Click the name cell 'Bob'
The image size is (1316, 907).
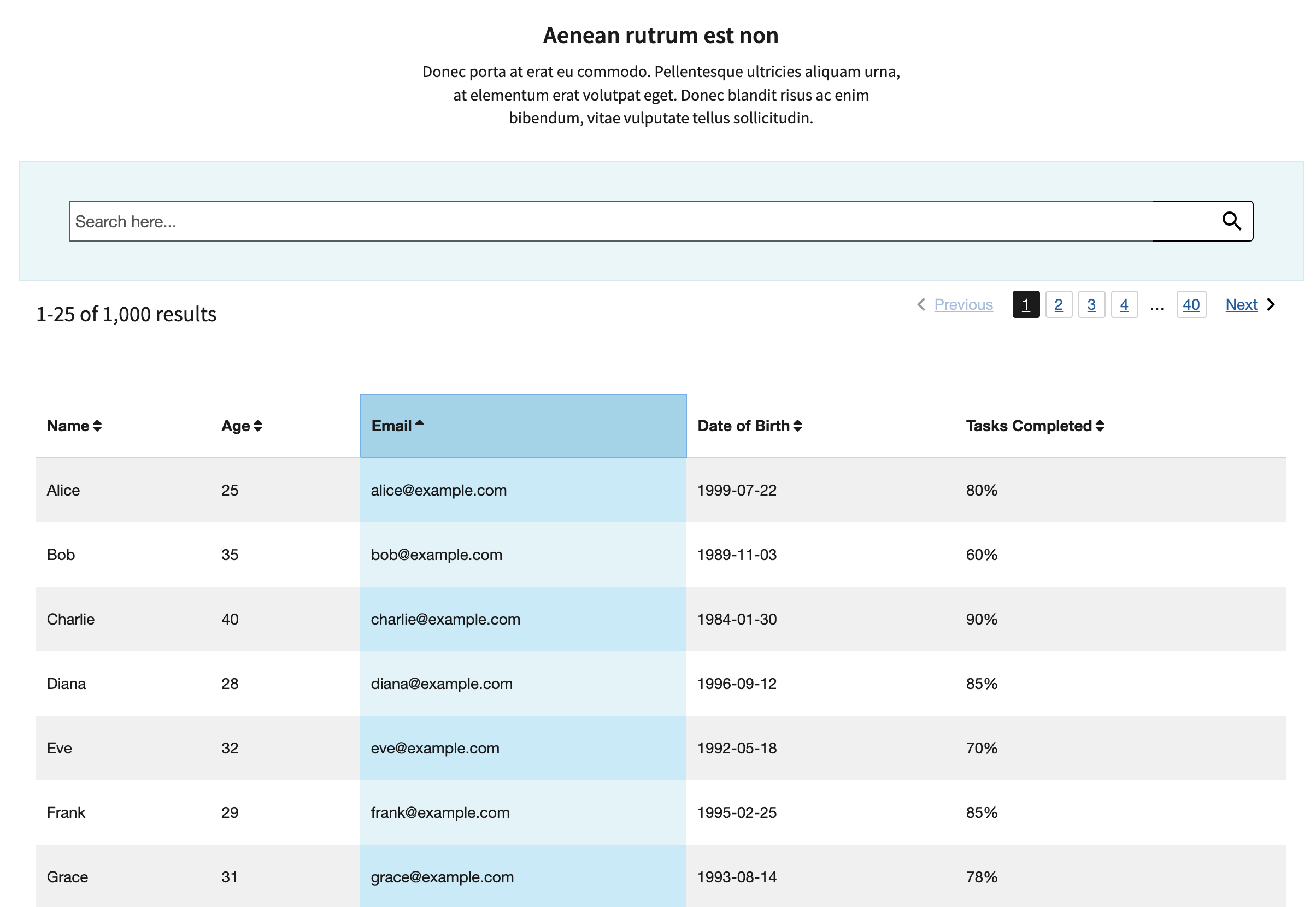[61, 555]
